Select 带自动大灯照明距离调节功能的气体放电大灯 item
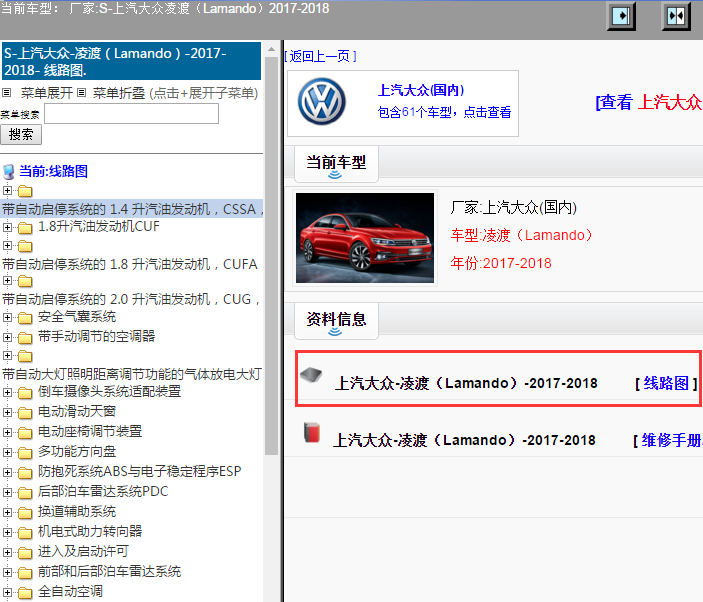Screen dimensions: 703x602 [x=132, y=374]
